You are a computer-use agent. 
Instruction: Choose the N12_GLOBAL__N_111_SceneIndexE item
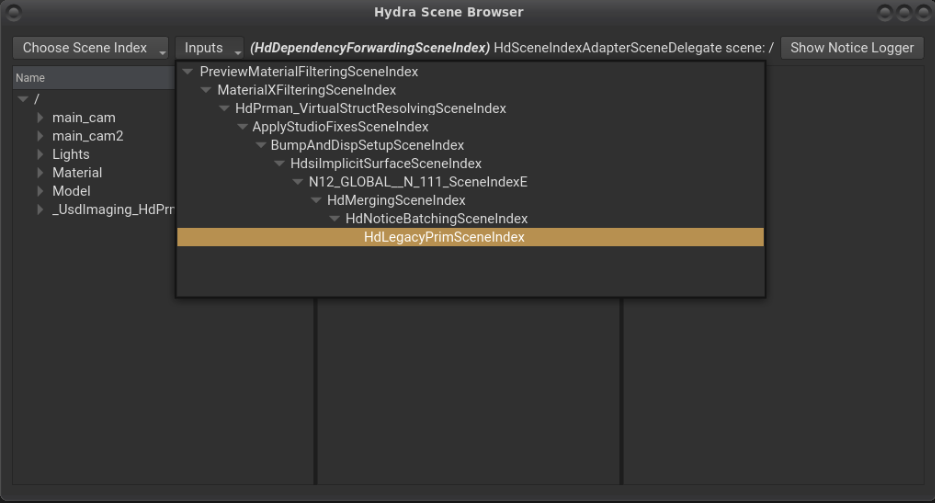(417, 182)
